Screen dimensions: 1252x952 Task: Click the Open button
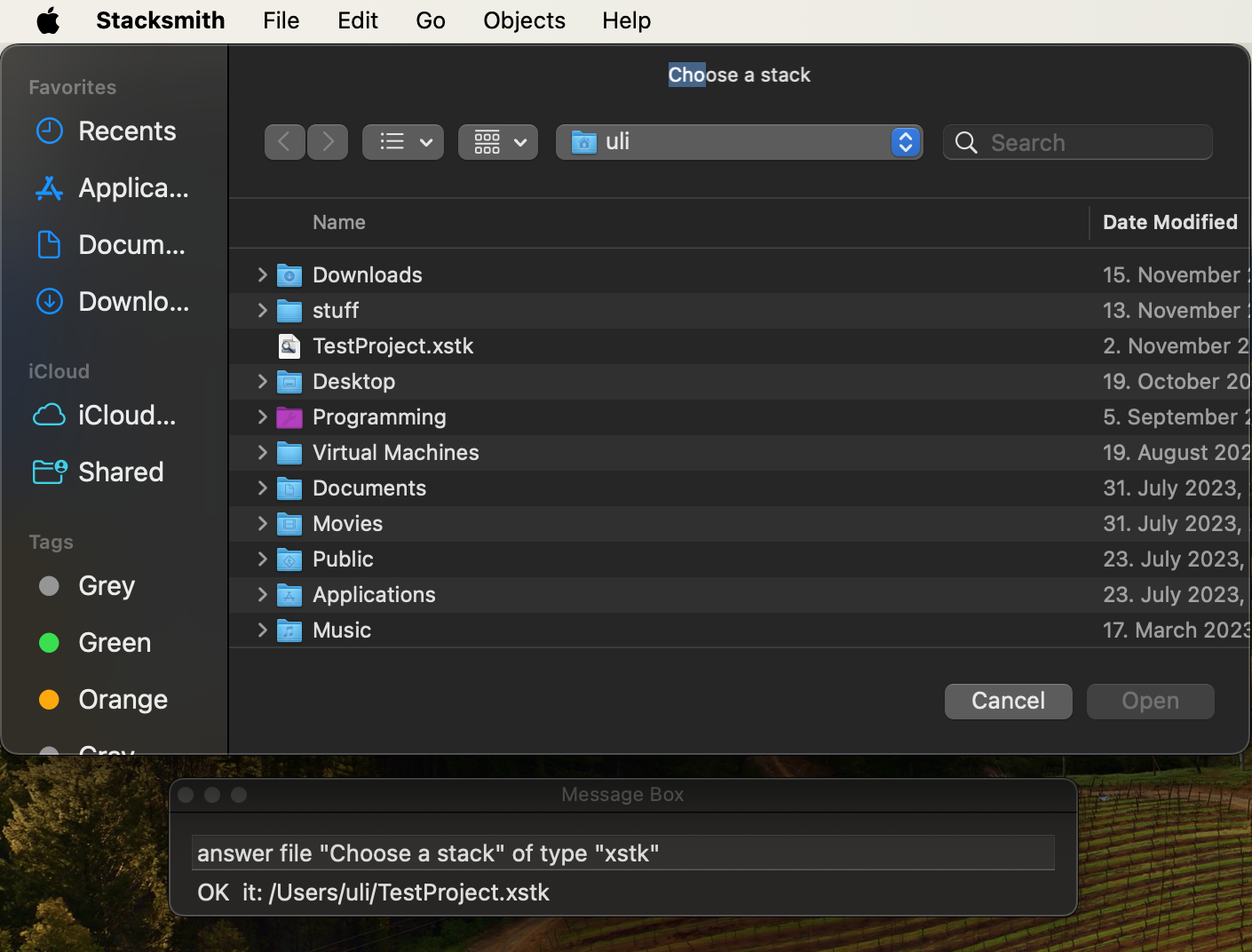(x=1151, y=702)
